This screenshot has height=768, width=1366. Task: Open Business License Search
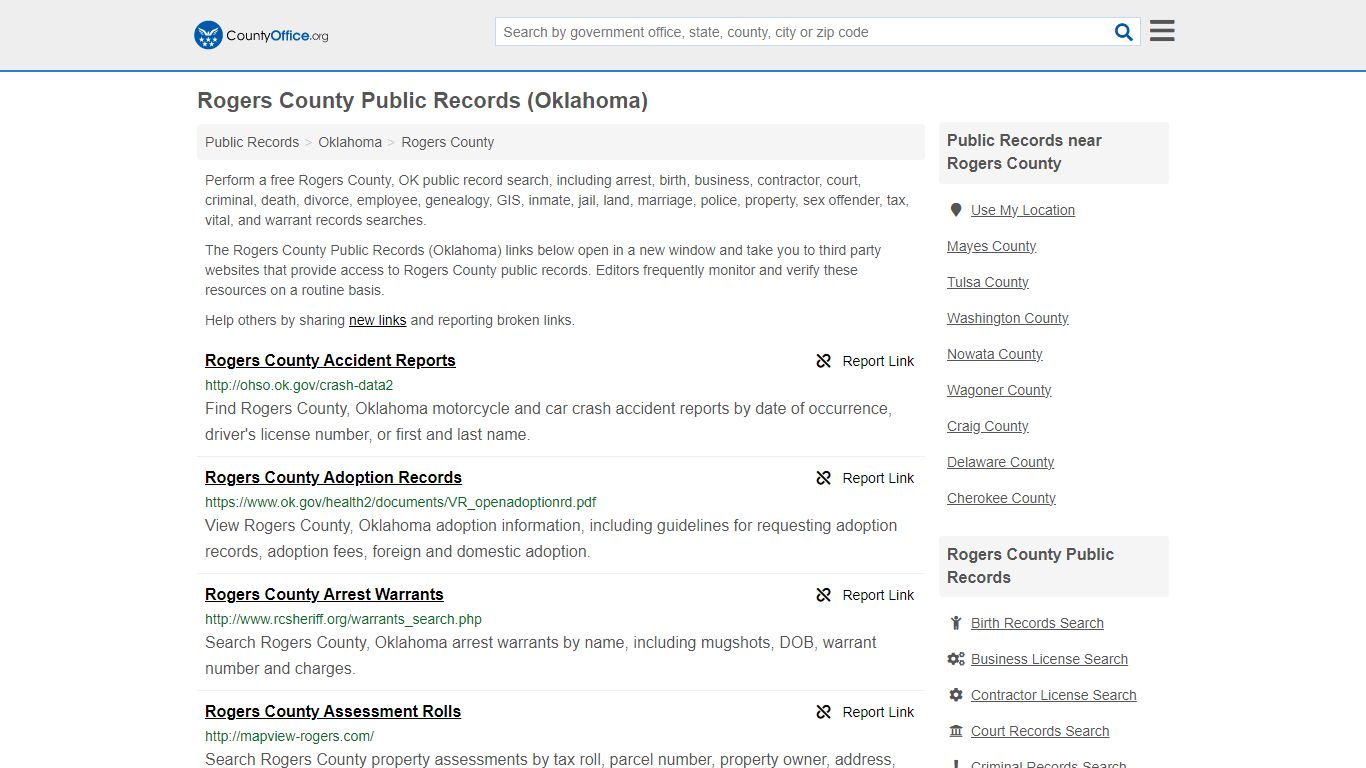click(x=1049, y=659)
